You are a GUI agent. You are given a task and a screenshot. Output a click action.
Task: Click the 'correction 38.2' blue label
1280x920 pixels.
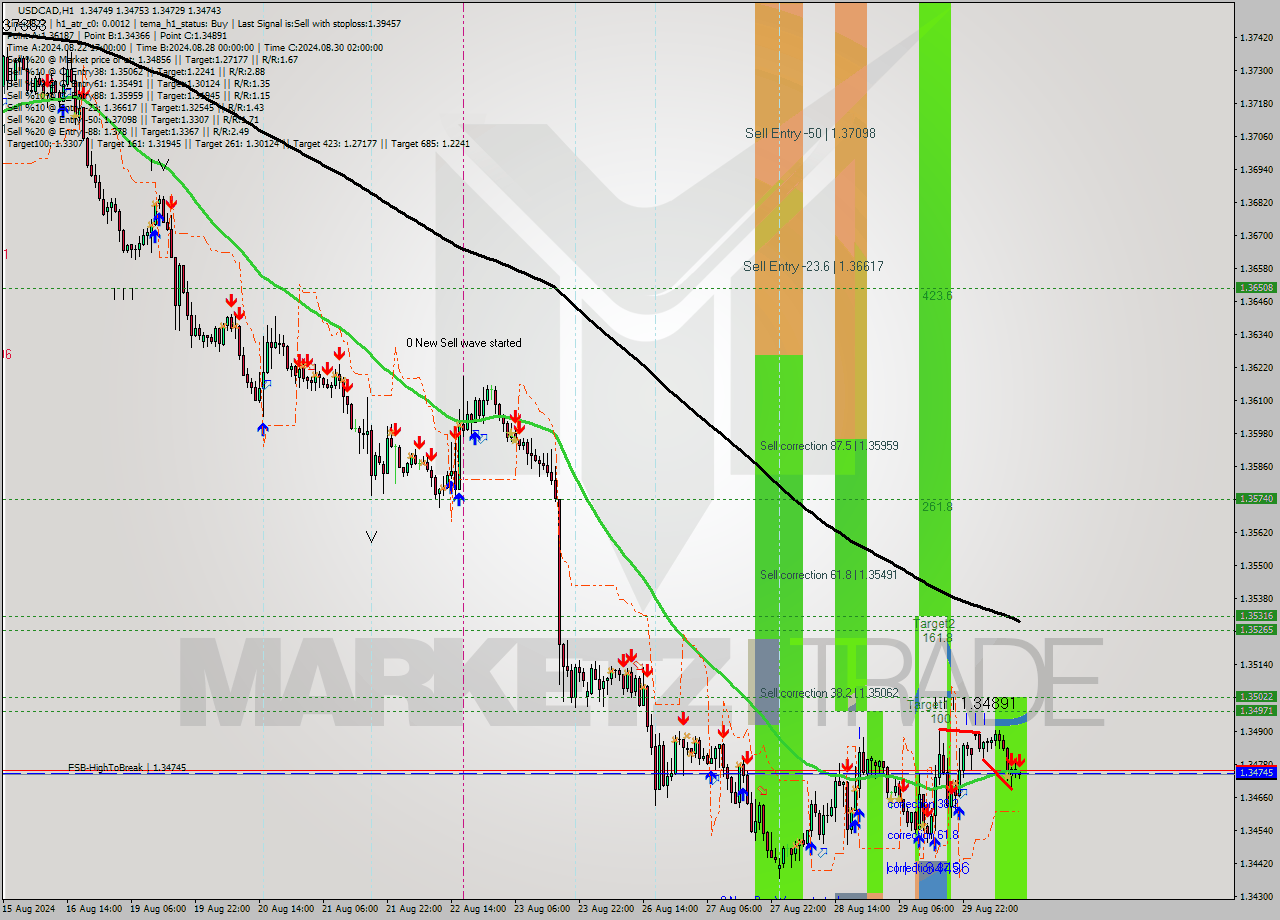click(923, 804)
